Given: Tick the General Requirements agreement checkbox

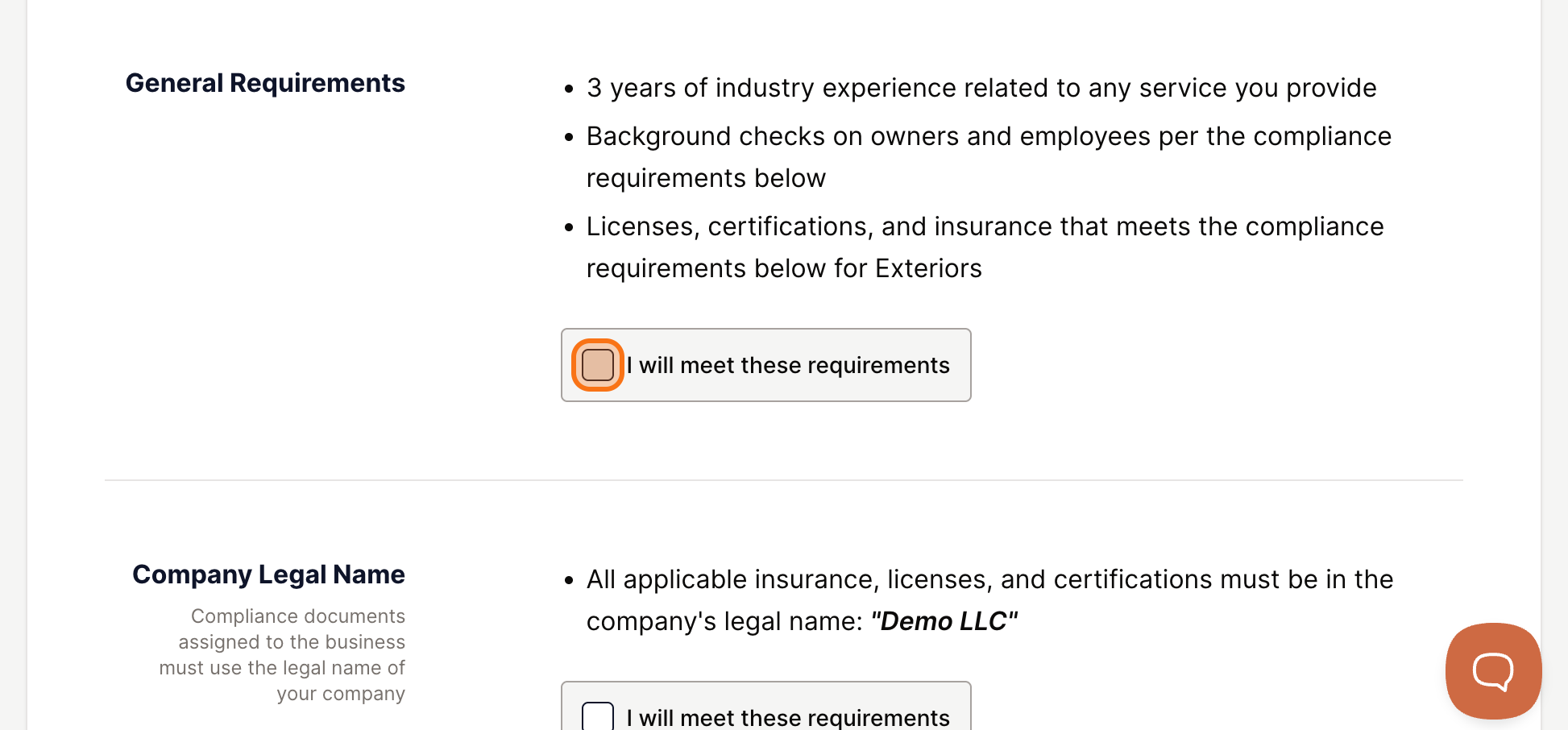Looking at the screenshot, I should click(598, 365).
